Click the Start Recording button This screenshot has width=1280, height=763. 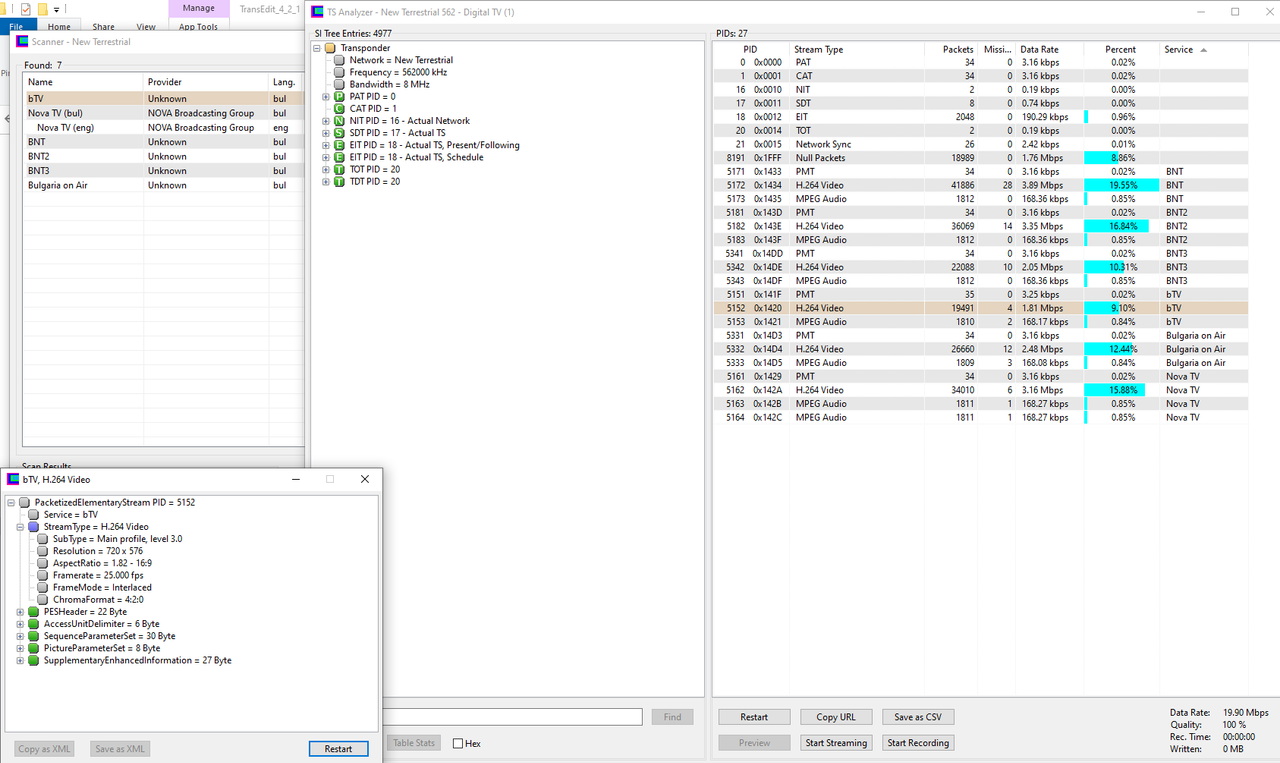click(918, 743)
